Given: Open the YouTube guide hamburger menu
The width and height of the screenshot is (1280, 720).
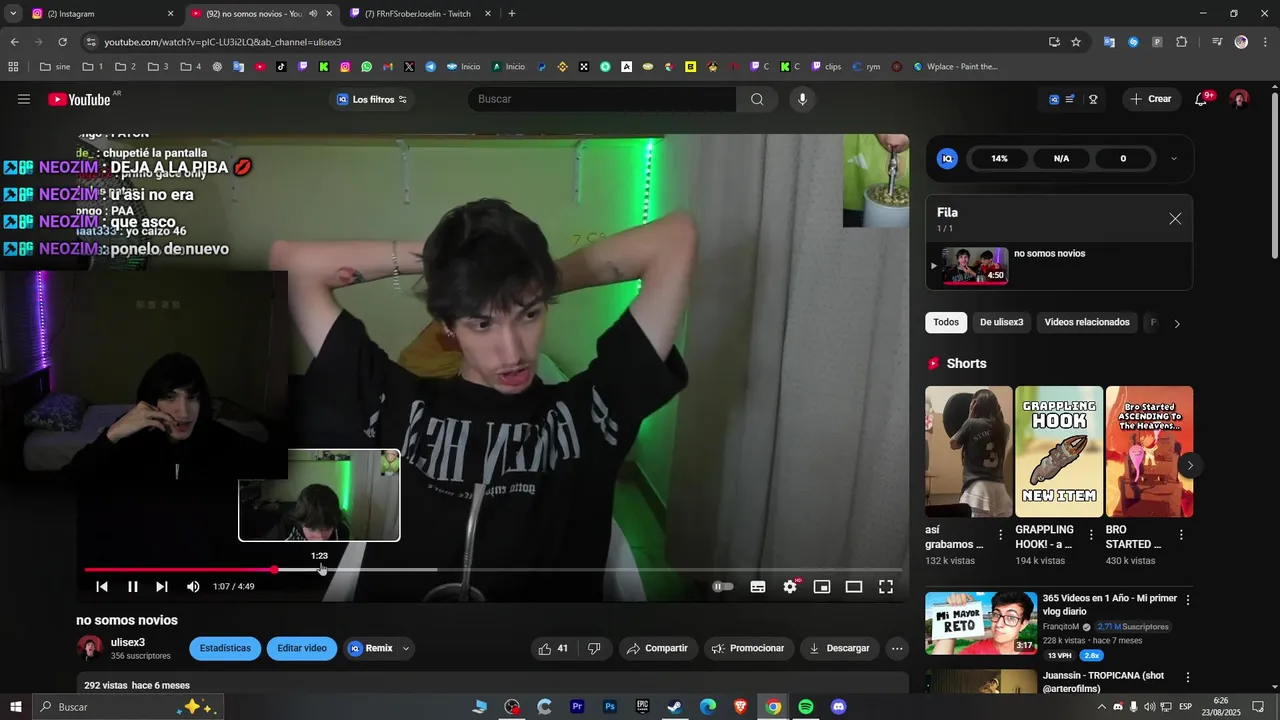Looking at the screenshot, I should click(24, 99).
